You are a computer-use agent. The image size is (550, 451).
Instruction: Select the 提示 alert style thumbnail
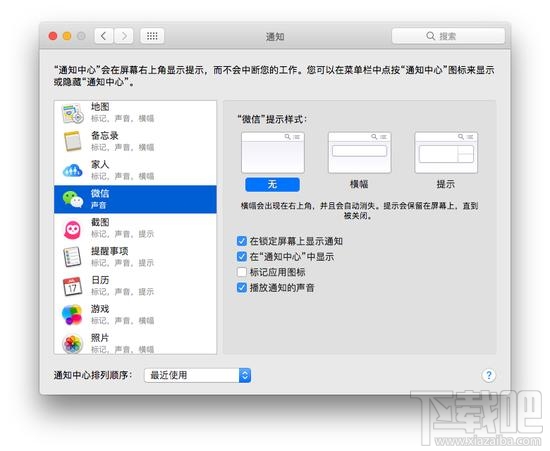(446, 152)
